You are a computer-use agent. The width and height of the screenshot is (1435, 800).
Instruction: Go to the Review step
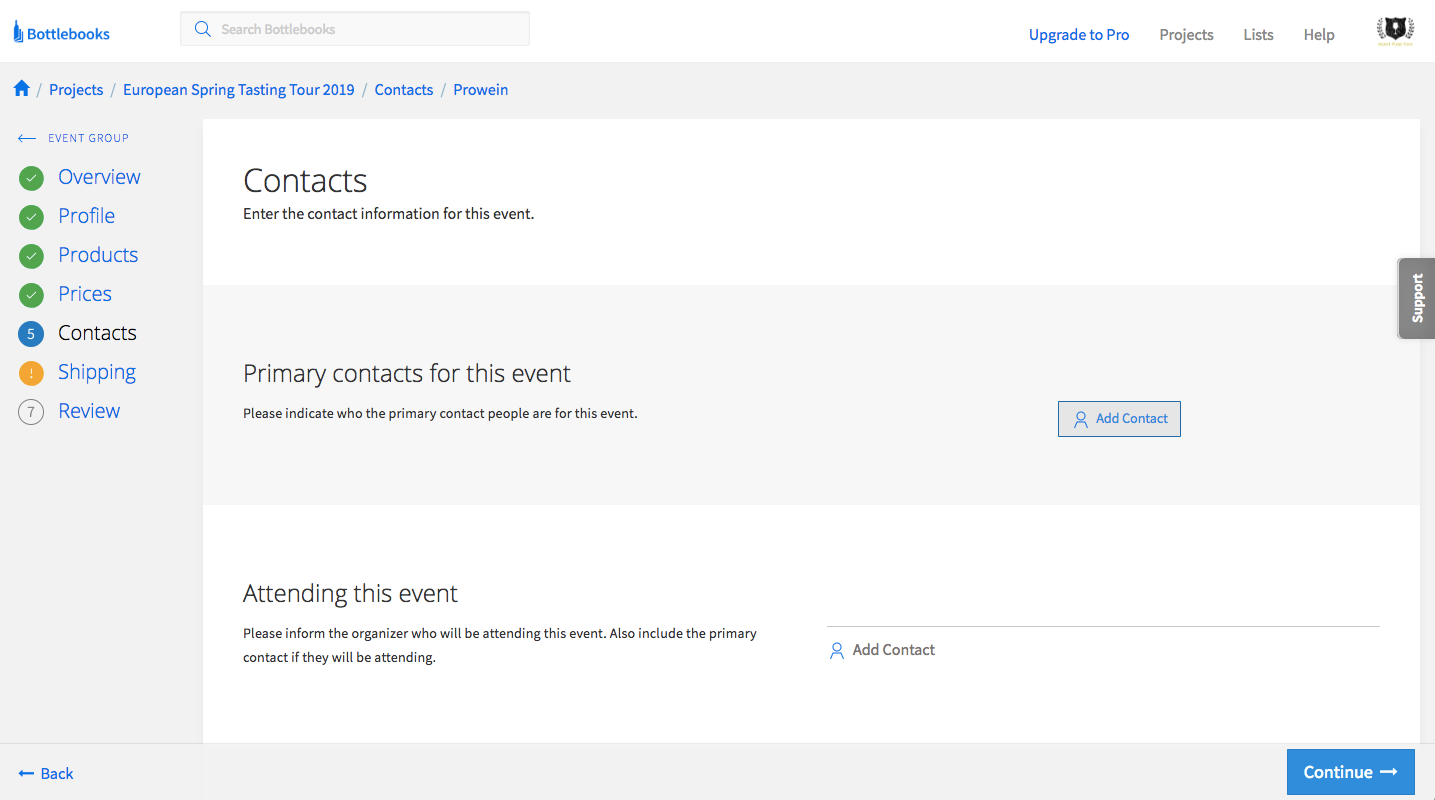tap(89, 411)
